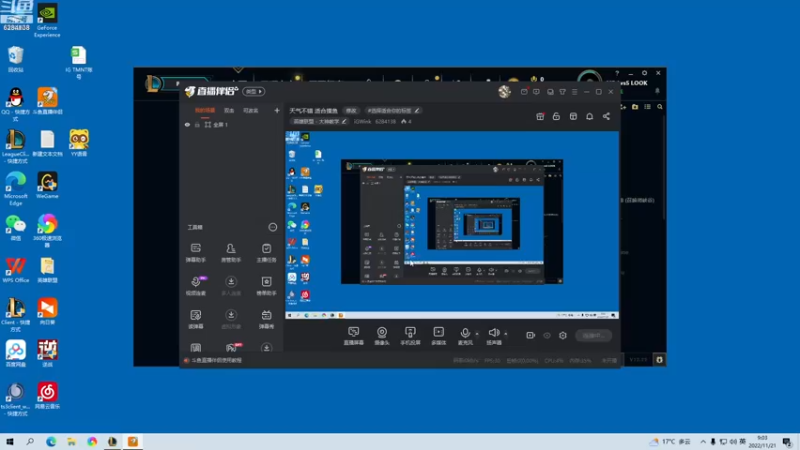
Task: Click the share icon above the preview
Action: [x=606, y=116]
